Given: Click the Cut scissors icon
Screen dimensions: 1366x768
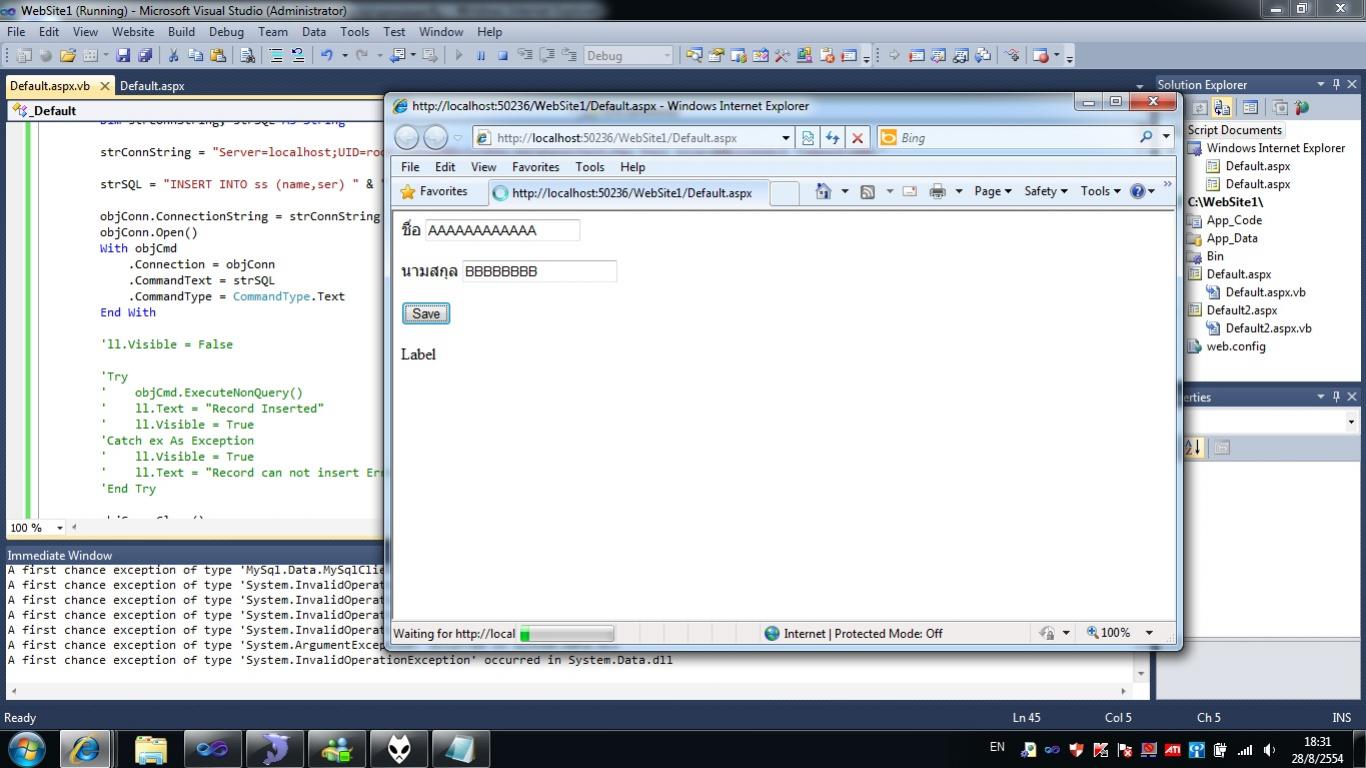Looking at the screenshot, I should click(x=173, y=56).
